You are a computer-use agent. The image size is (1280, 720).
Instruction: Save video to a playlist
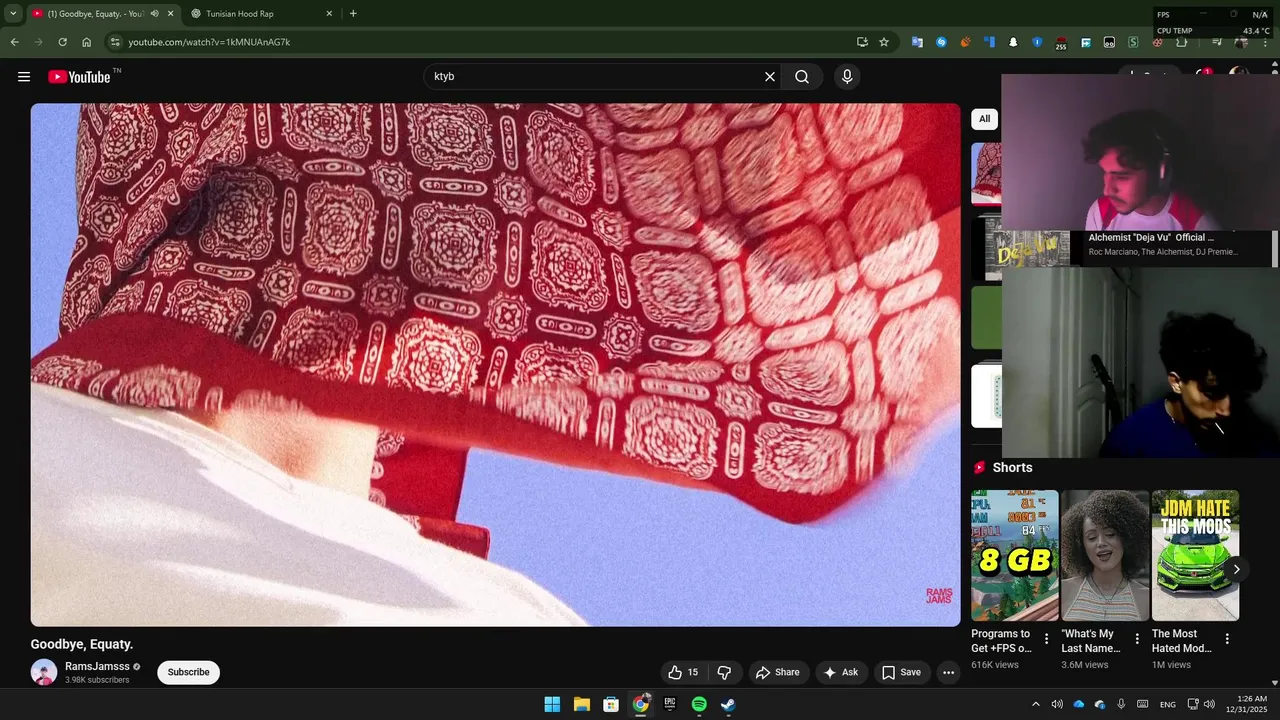(901, 672)
